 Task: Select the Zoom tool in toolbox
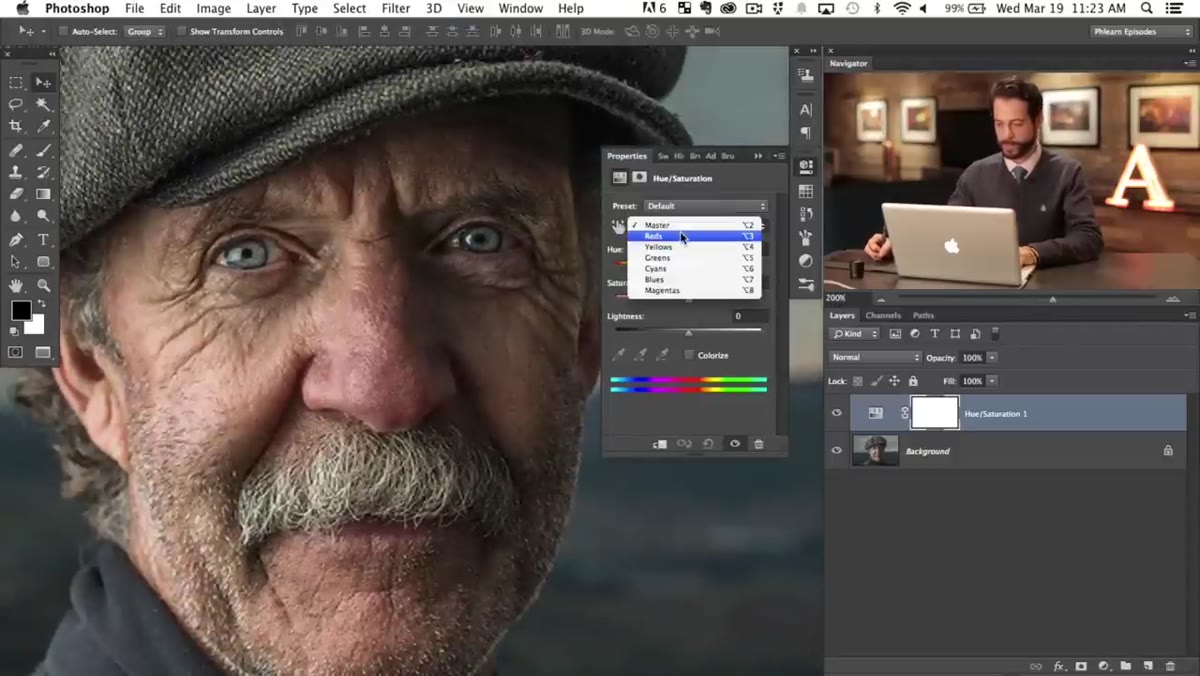click(x=43, y=286)
